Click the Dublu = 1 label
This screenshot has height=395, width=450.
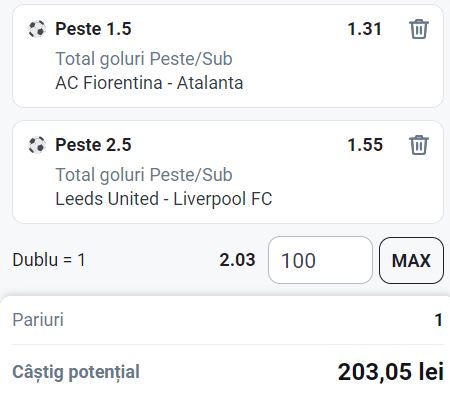[49, 260]
